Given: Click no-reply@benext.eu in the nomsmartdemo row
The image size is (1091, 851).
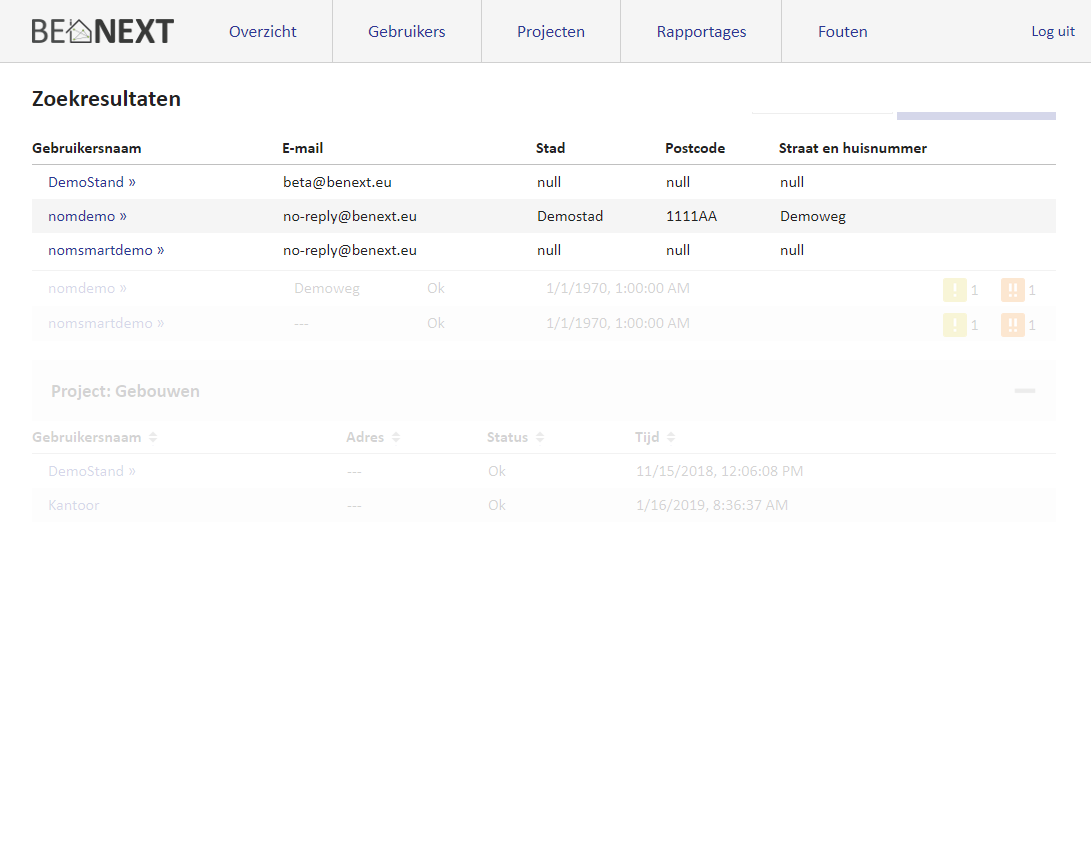Looking at the screenshot, I should click(350, 250).
